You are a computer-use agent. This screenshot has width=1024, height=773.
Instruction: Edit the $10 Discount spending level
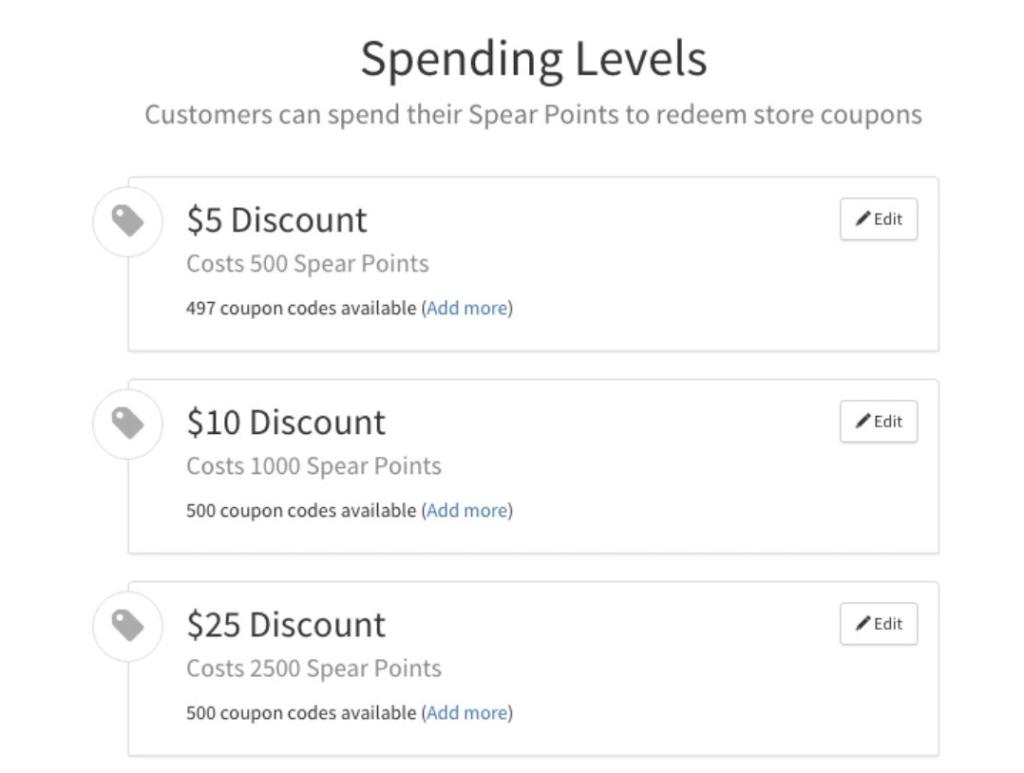(x=878, y=421)
